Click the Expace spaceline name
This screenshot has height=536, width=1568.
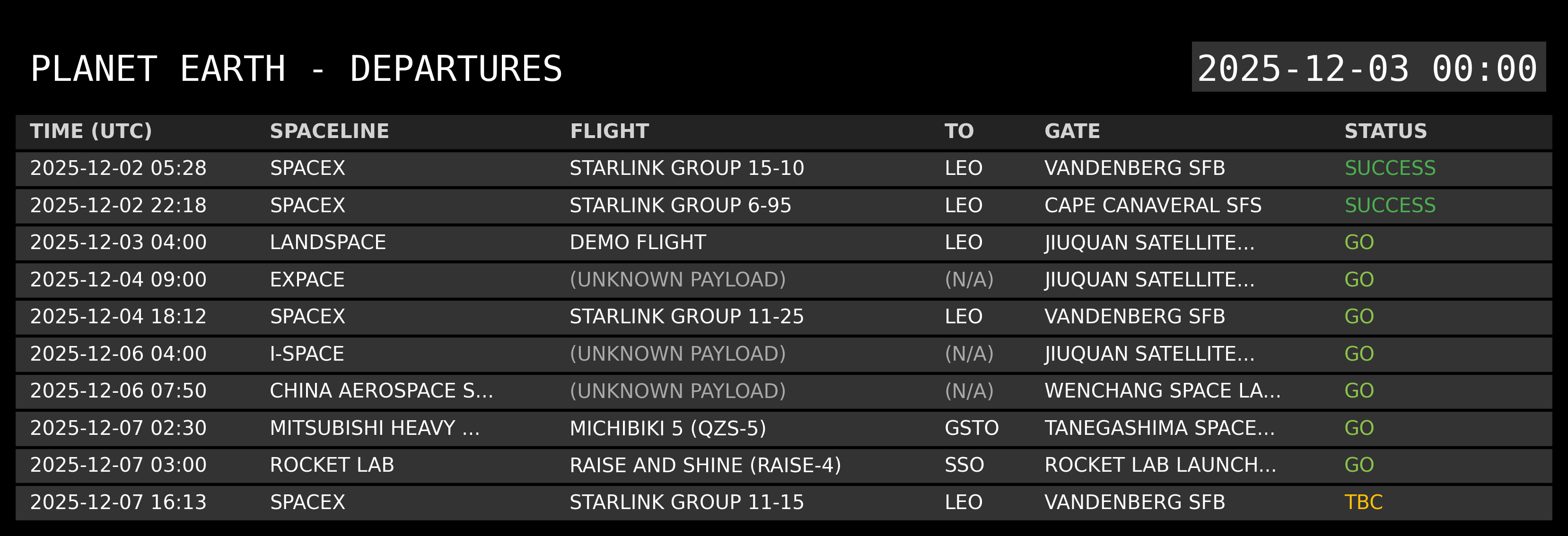coord(307,280)
